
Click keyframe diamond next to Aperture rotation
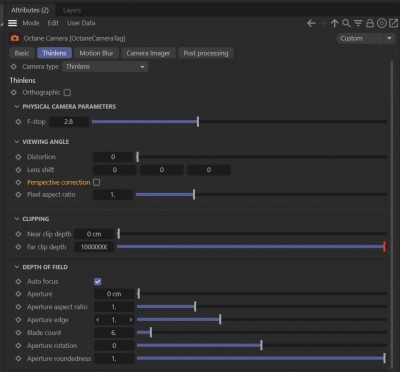pyautogui.click(x=18, y=346)
